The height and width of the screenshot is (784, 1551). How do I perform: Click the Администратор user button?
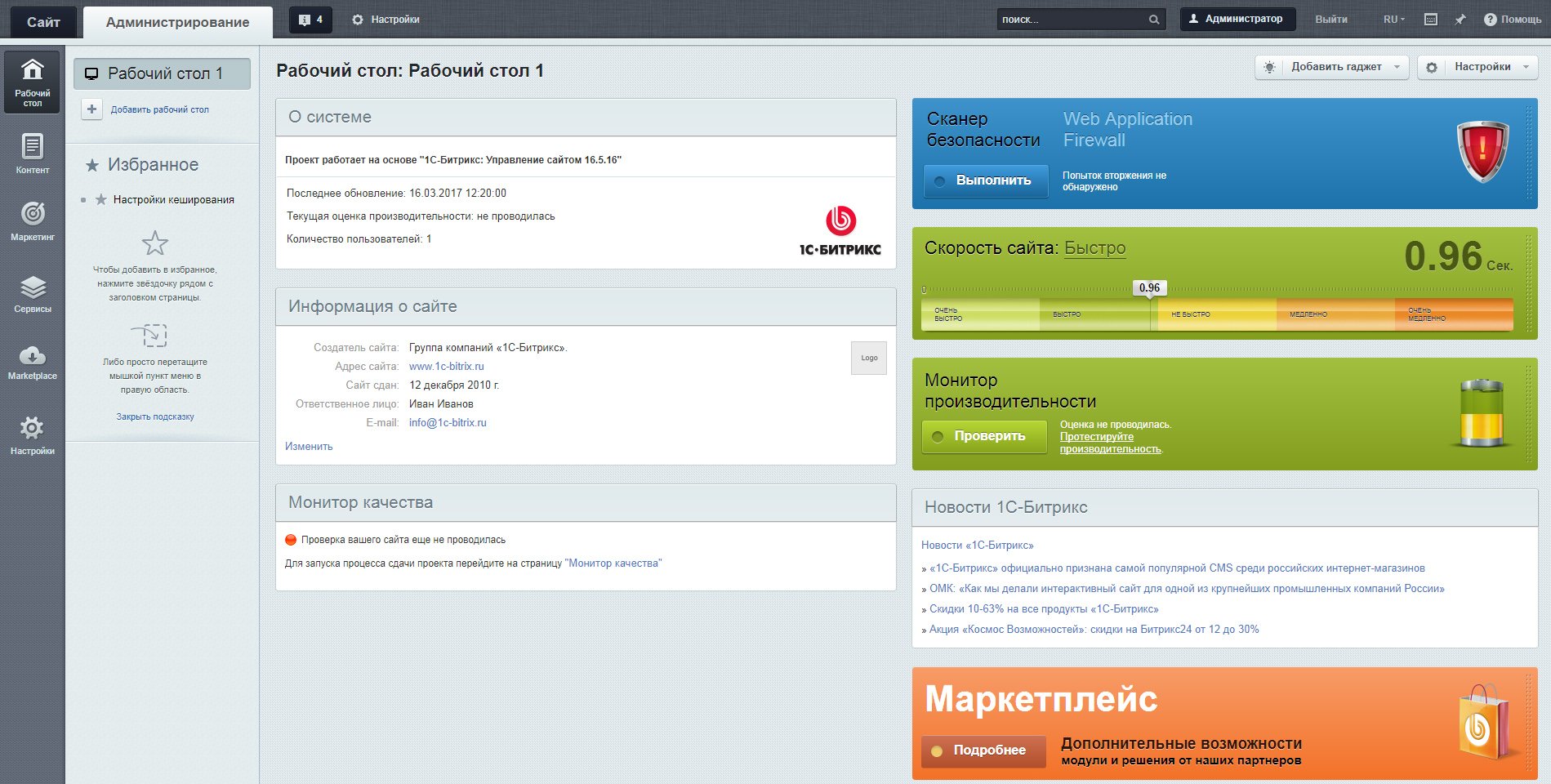tap(1237, 19)
